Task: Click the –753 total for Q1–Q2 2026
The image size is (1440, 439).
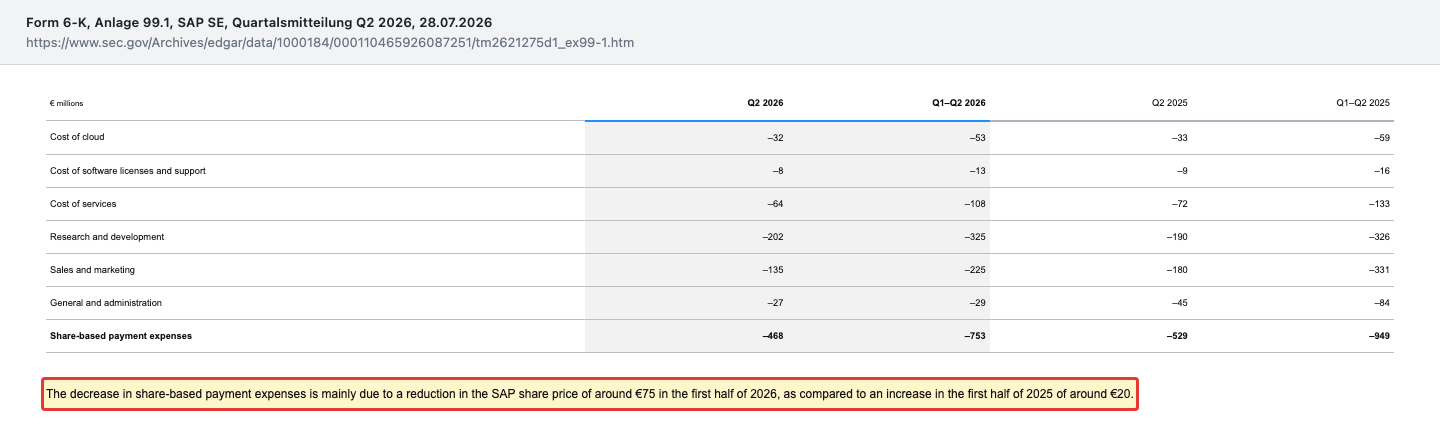Action: (975, 336)
